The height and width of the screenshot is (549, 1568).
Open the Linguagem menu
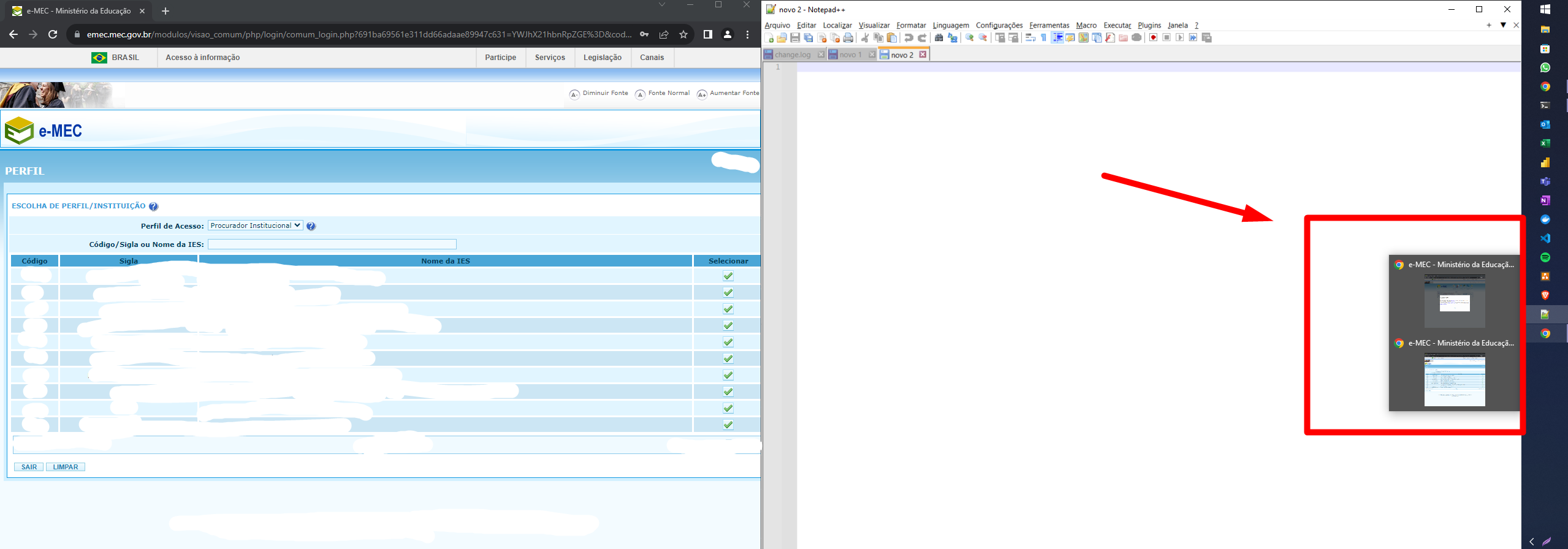[x=951, y=25]
